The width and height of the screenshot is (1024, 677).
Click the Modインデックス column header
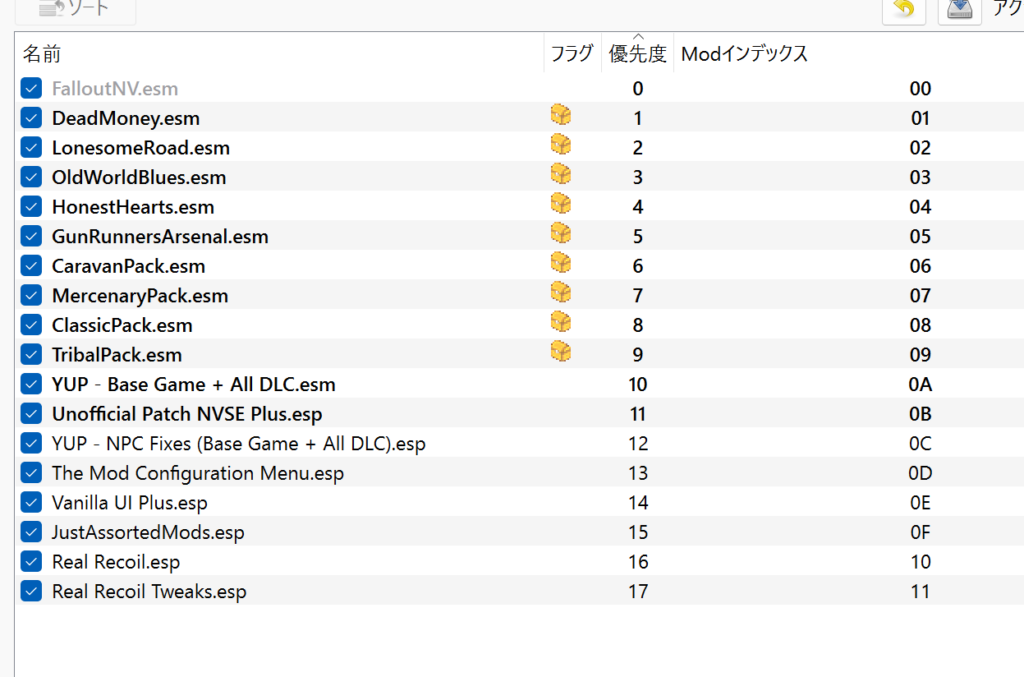click(x=744, y=54)
